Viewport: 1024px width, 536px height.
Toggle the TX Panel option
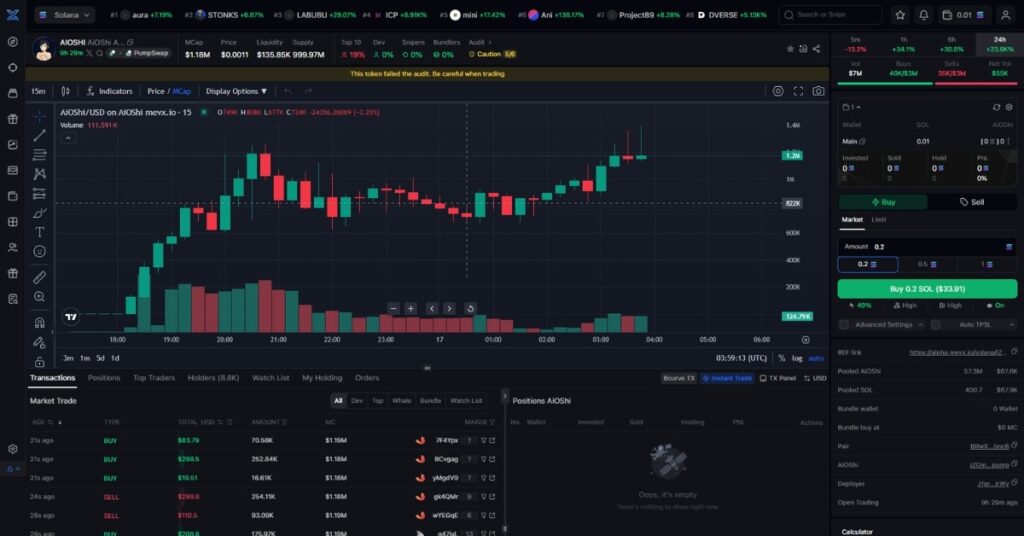pos(778,378)
